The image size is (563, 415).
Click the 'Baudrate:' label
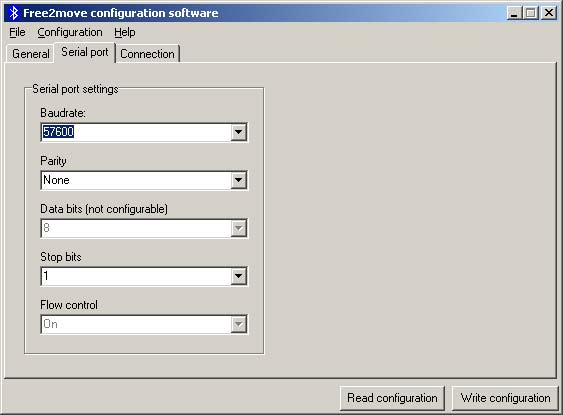tap(63, 113)
